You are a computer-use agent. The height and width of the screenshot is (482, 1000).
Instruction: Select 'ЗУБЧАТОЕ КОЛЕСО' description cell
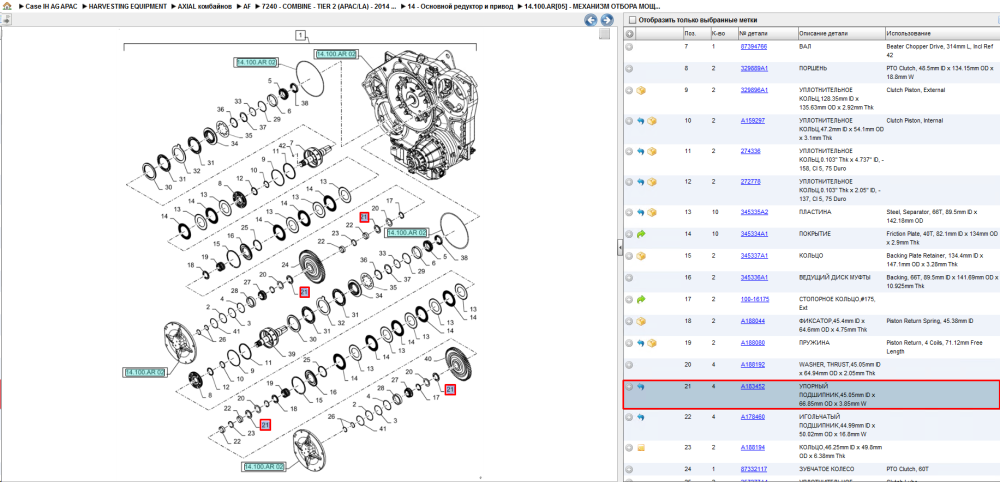click(829, 469)
